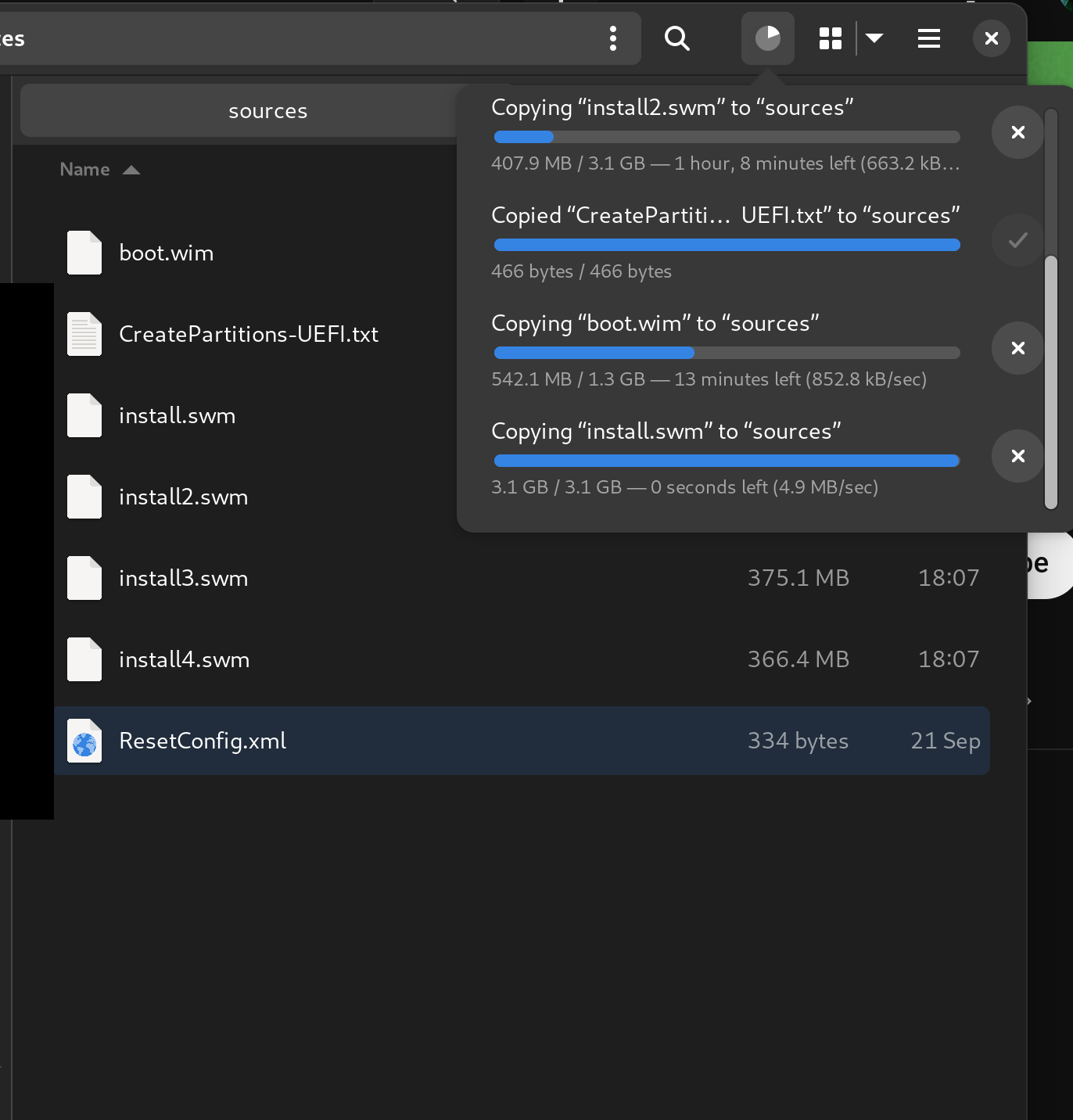Open the view options dropdown arrow
This screenshot has width=1073, height=1120.
[x=874, y=38]
